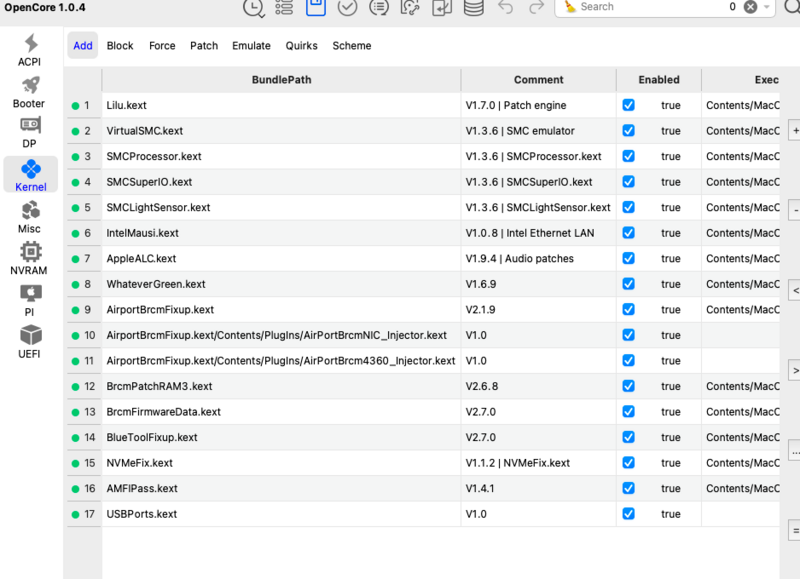Open the ACPI section in sidebar
This screenshot has height=579, width=800.
(x=30, y=50)
